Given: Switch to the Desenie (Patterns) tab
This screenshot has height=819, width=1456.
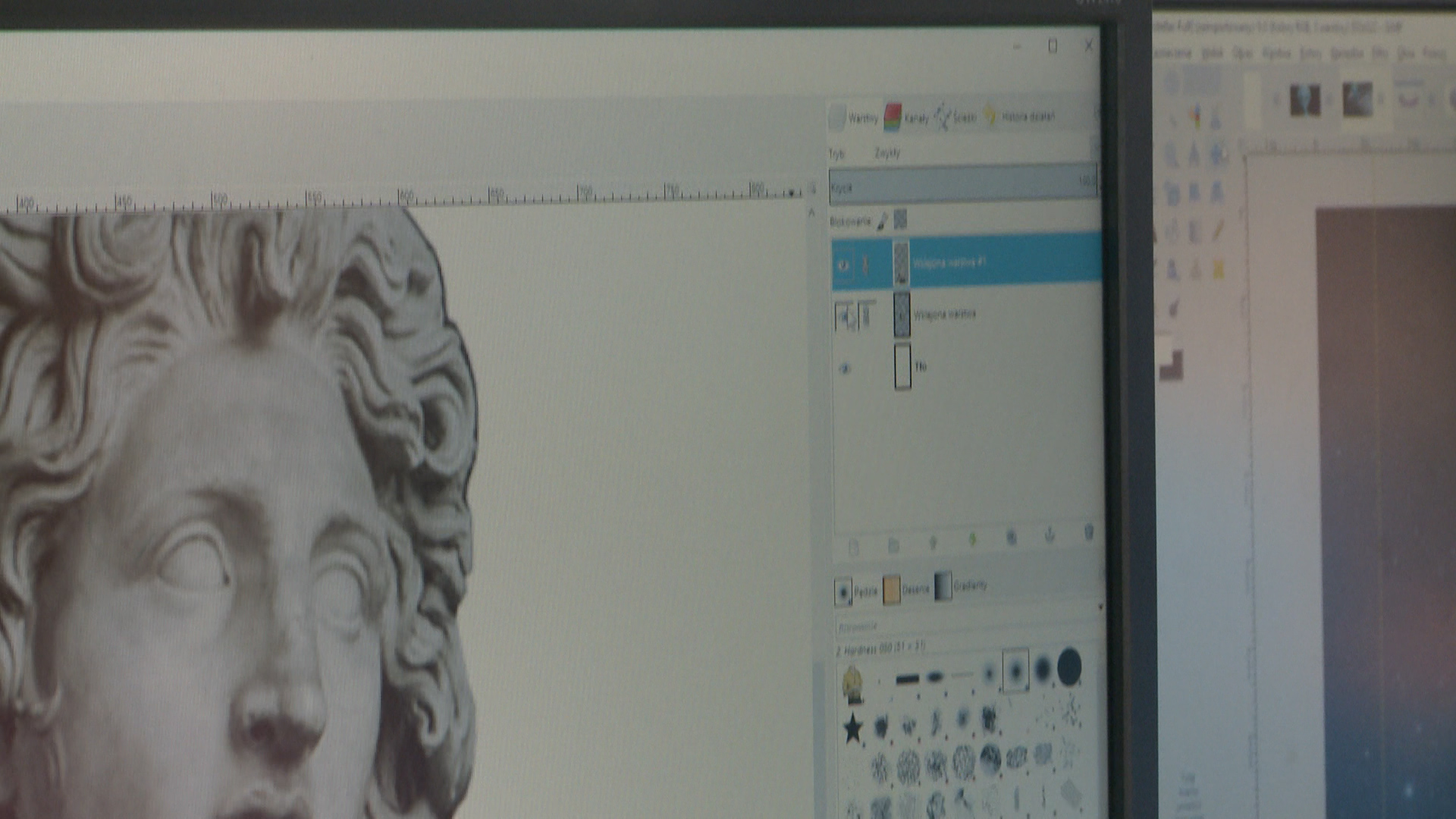Looking at the screenshot, I should tap(905, 589).
